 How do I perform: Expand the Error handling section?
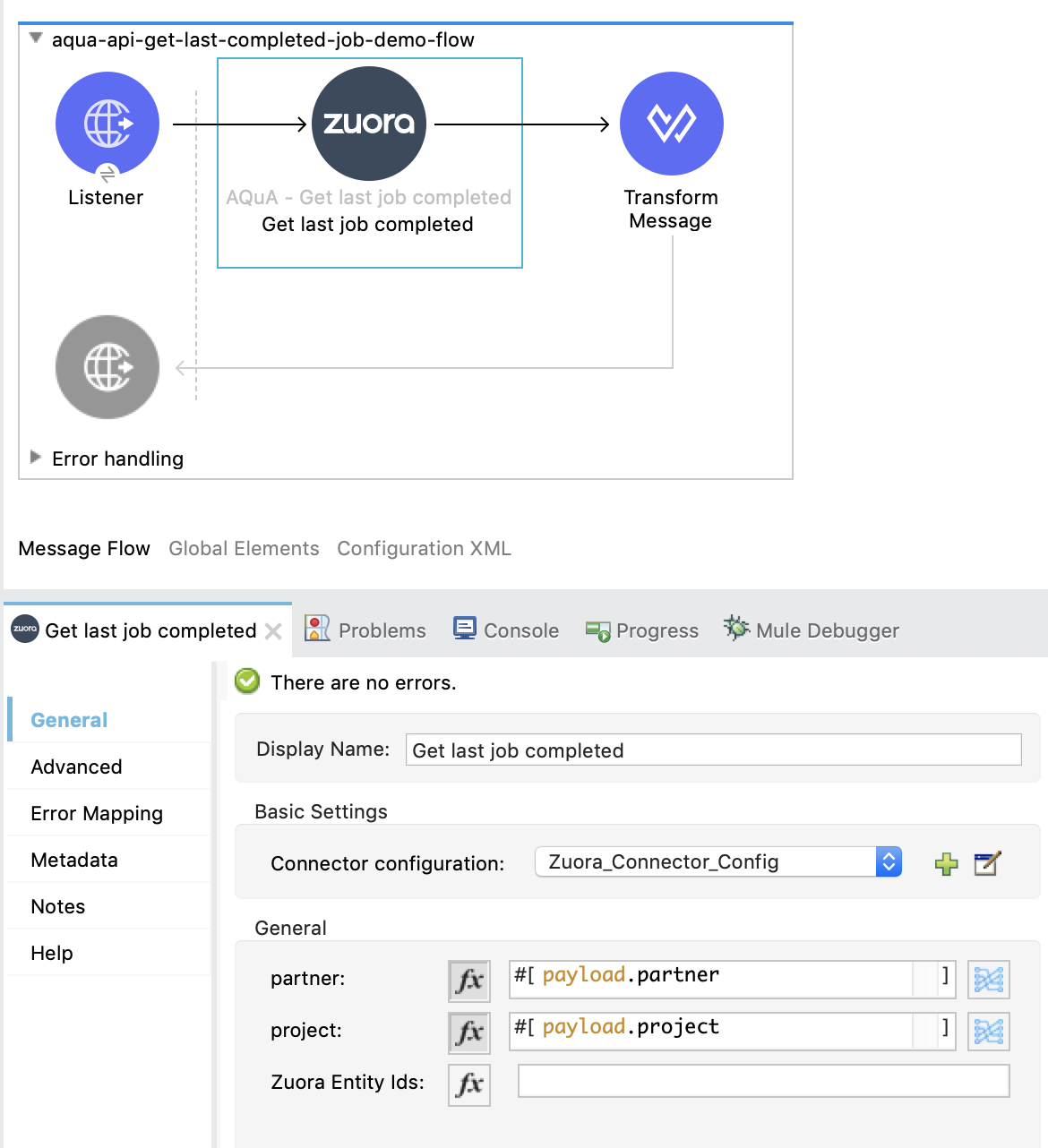click(36, 458)
